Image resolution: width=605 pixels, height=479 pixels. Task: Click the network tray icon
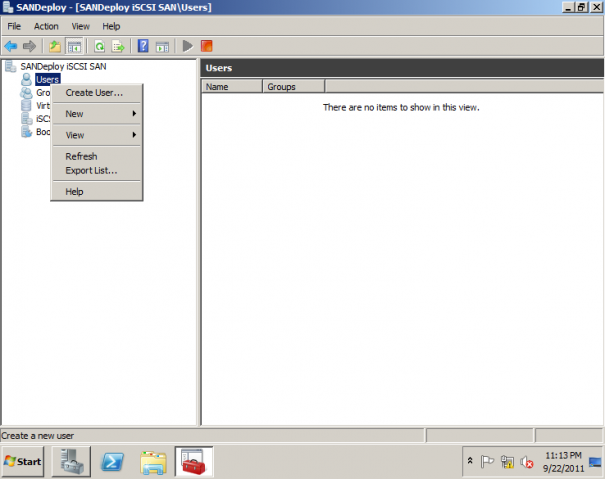click(507, 461)
